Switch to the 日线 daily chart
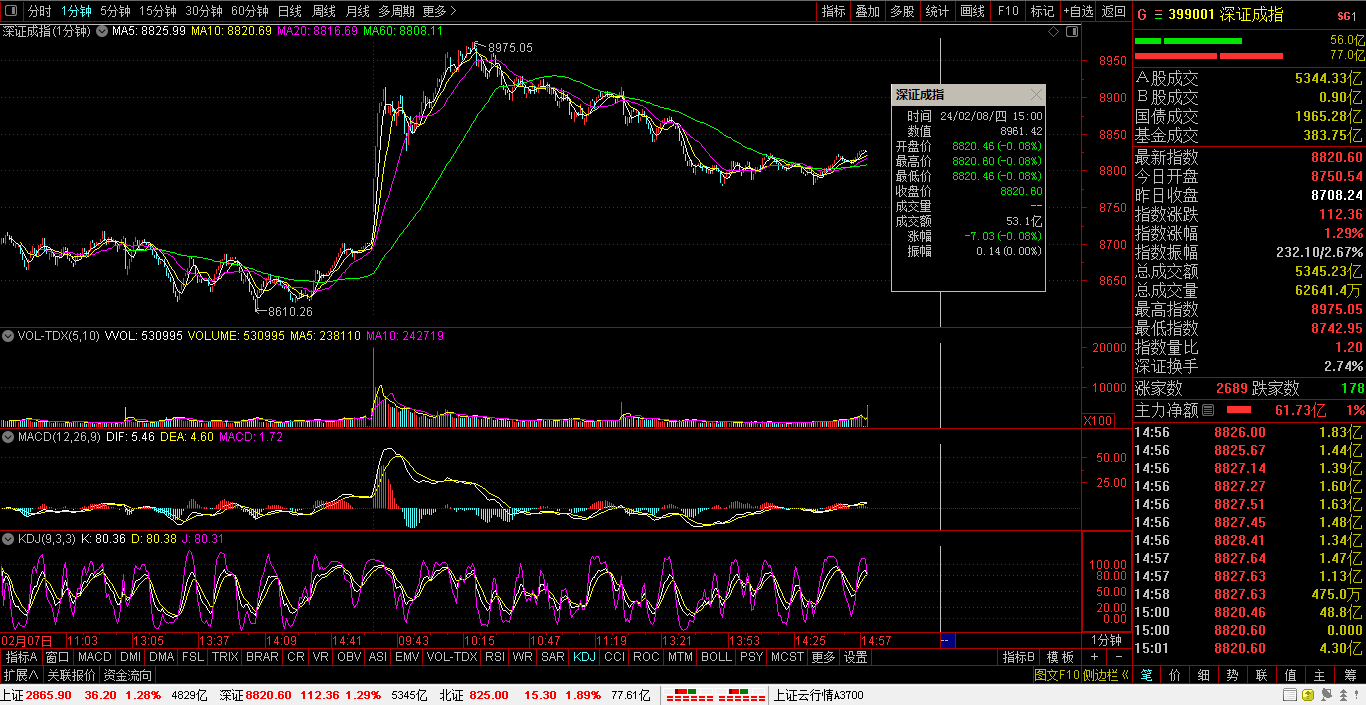The height and width of the screenshot is (705, 1366). point(290,11)
